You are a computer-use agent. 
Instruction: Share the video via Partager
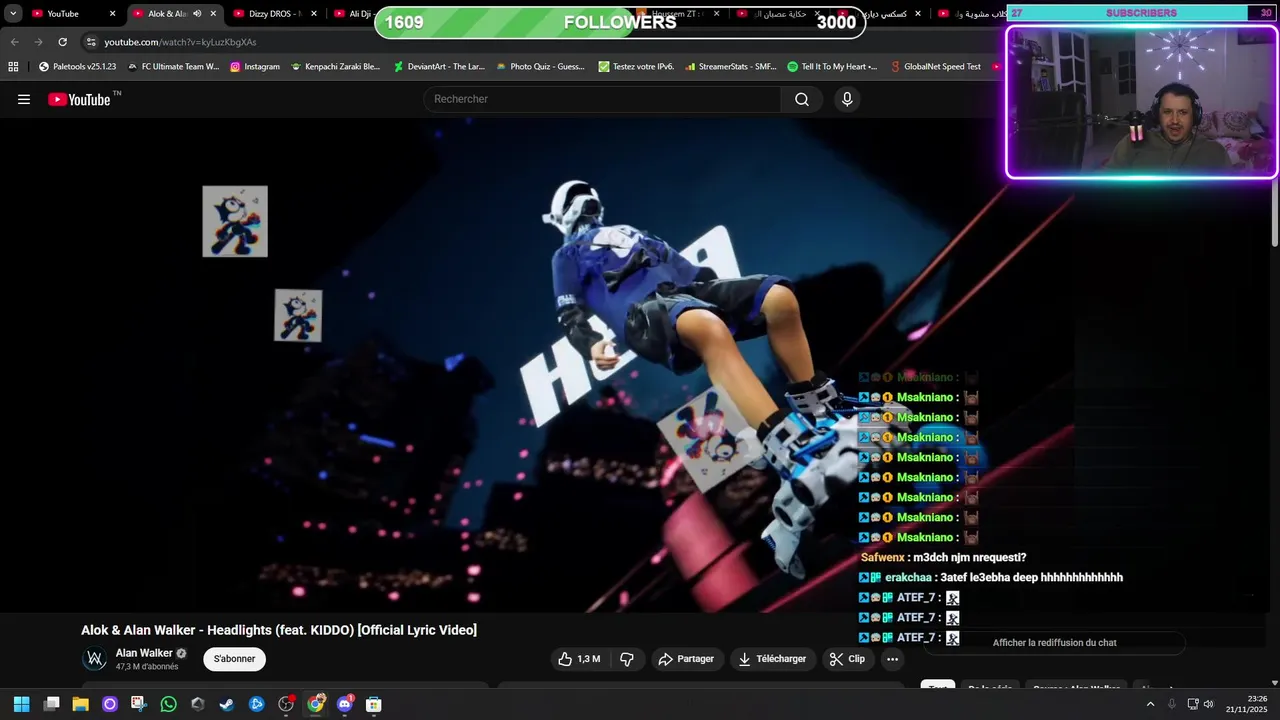686,659
